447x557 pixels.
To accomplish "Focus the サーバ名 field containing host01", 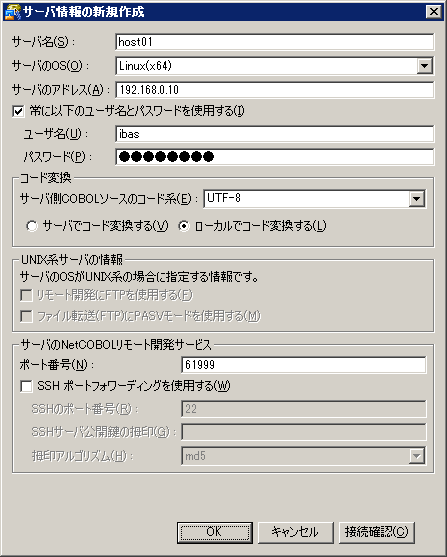I will click(x=274, y=42).
